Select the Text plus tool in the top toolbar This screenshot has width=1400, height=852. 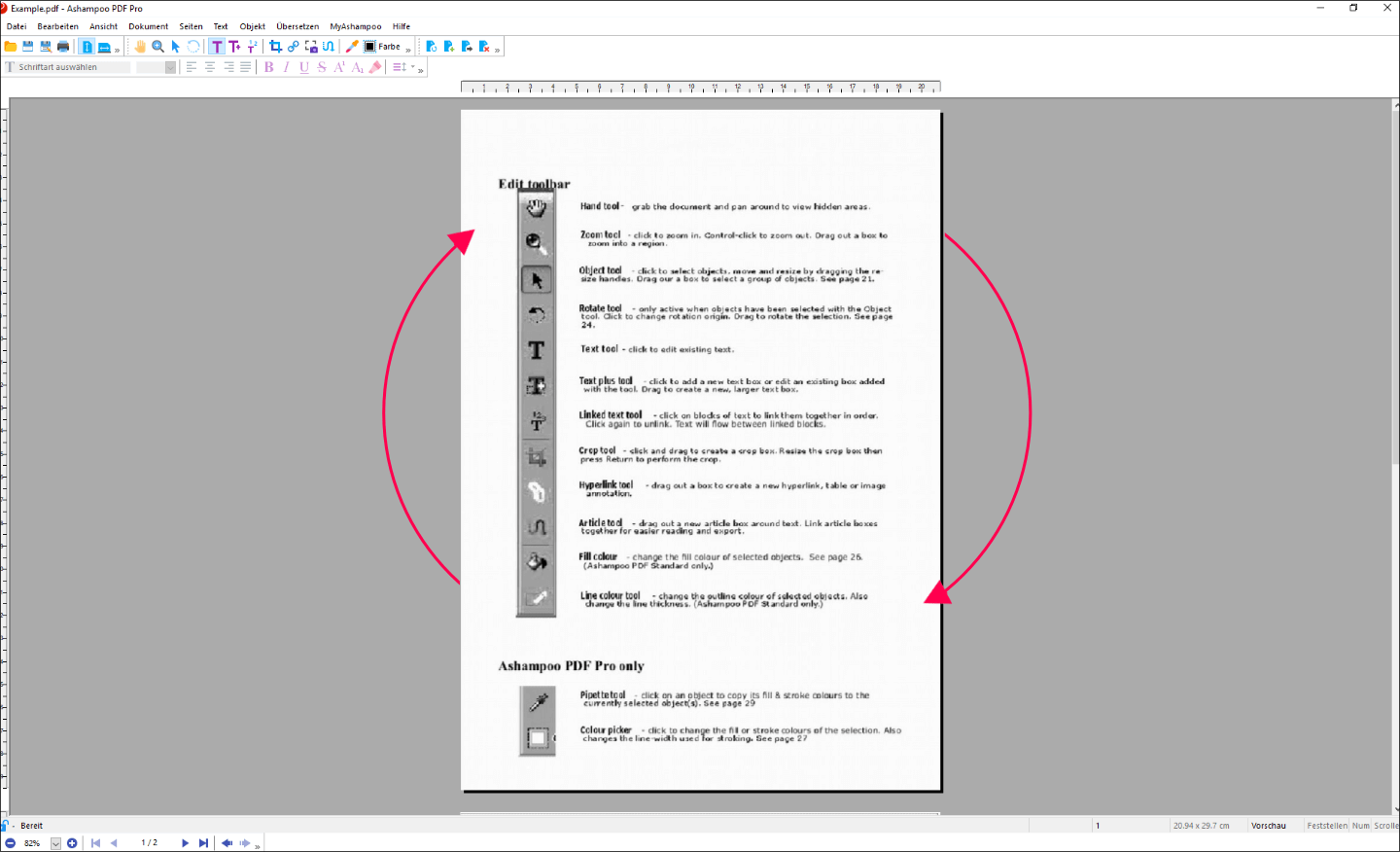(234, 47)
